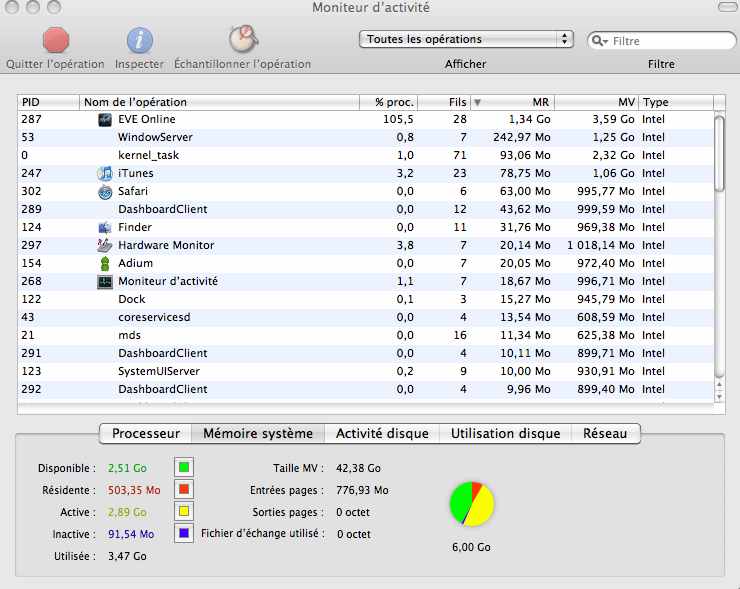This screenshot has height=589, width=740.
Task: Sort by Type column header
Action: click(676, 102)
